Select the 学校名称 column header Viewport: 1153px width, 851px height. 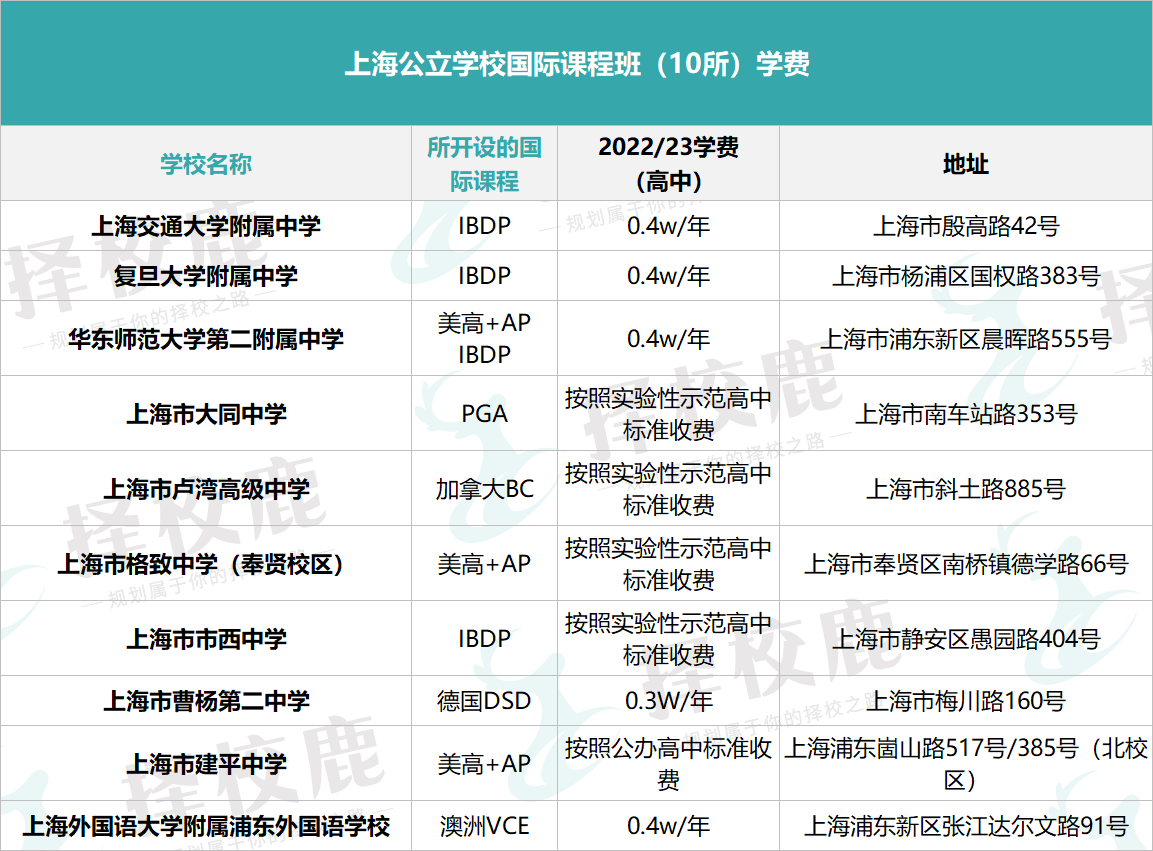(x=206, y=164)
